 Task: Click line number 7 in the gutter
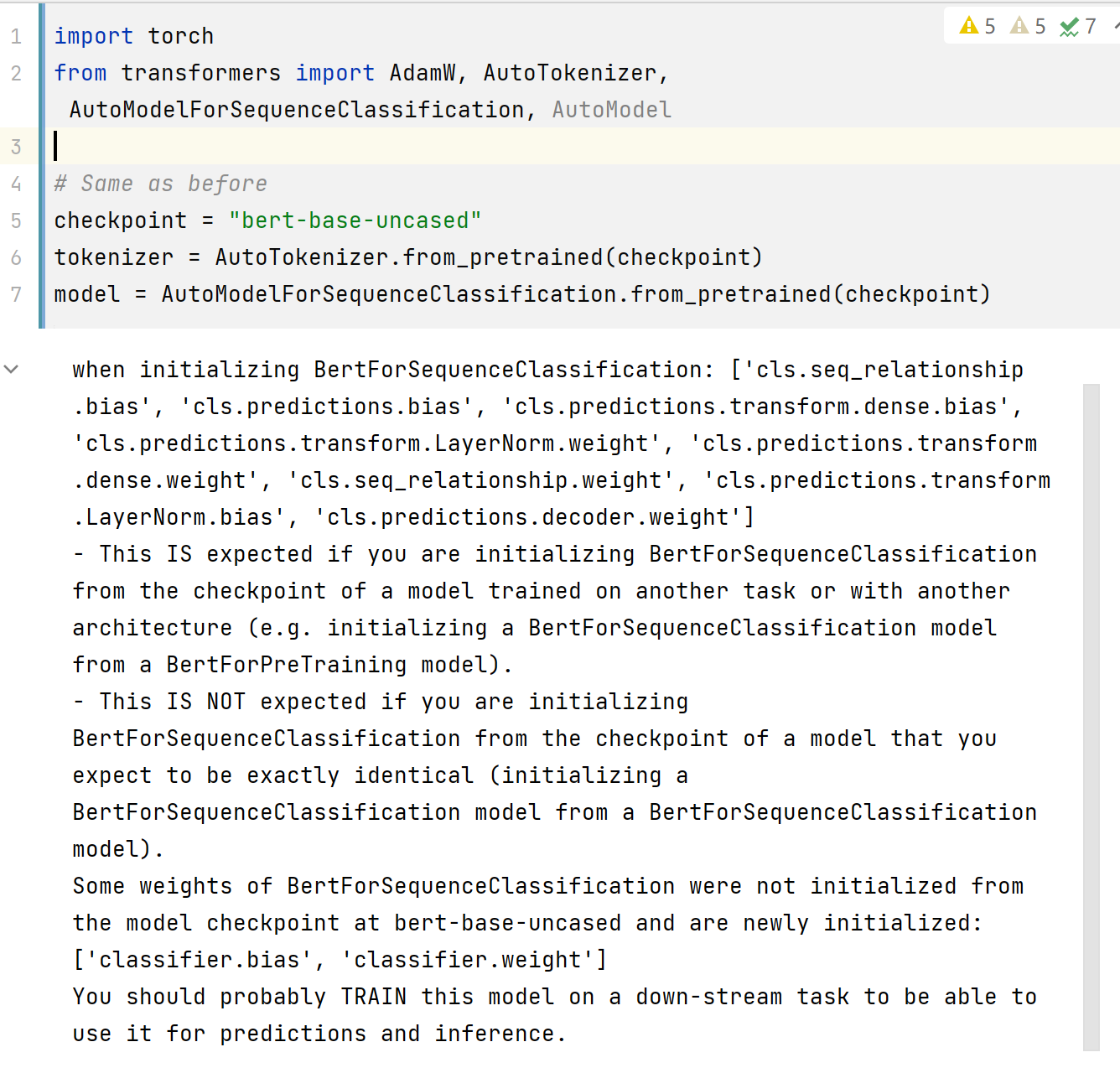[x=17, y=294]
